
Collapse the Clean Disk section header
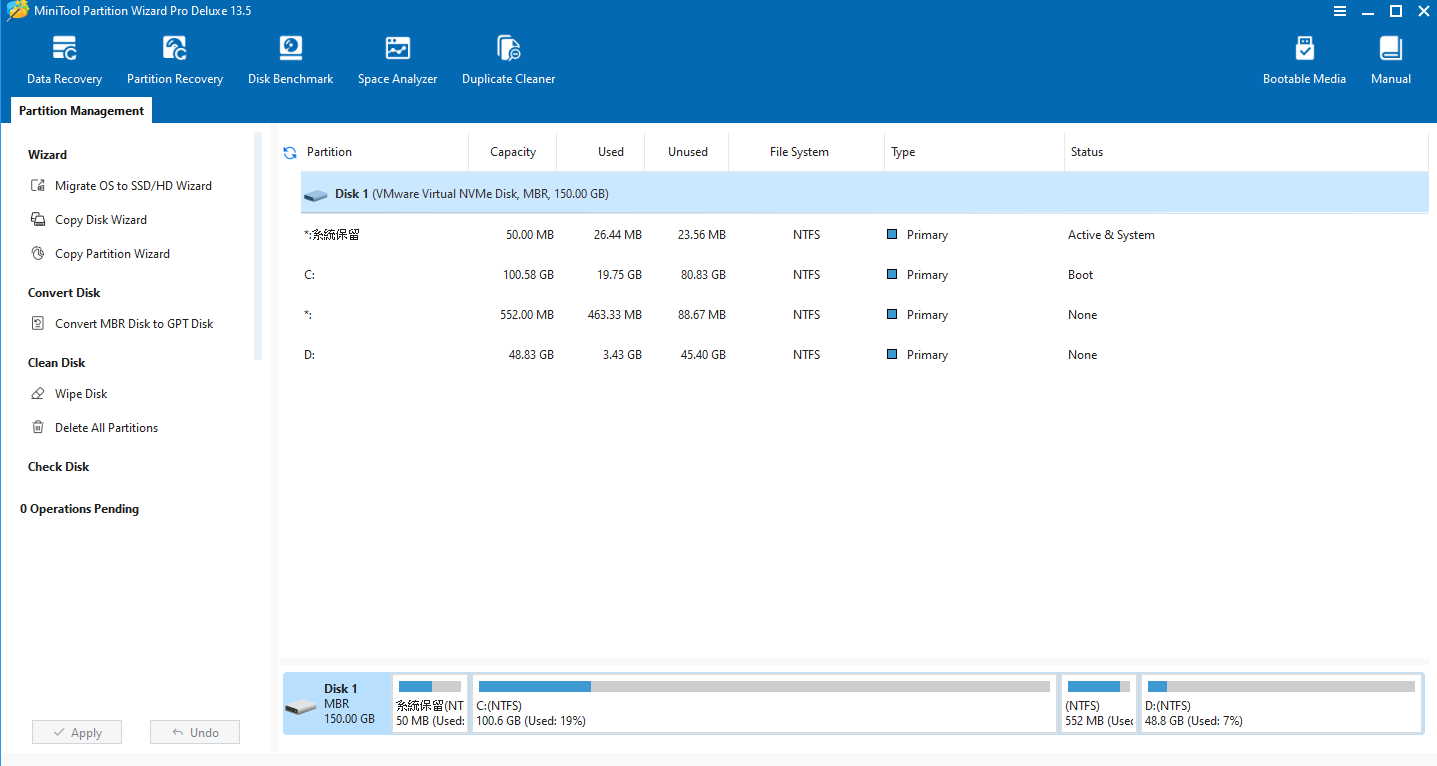point(57,363)
